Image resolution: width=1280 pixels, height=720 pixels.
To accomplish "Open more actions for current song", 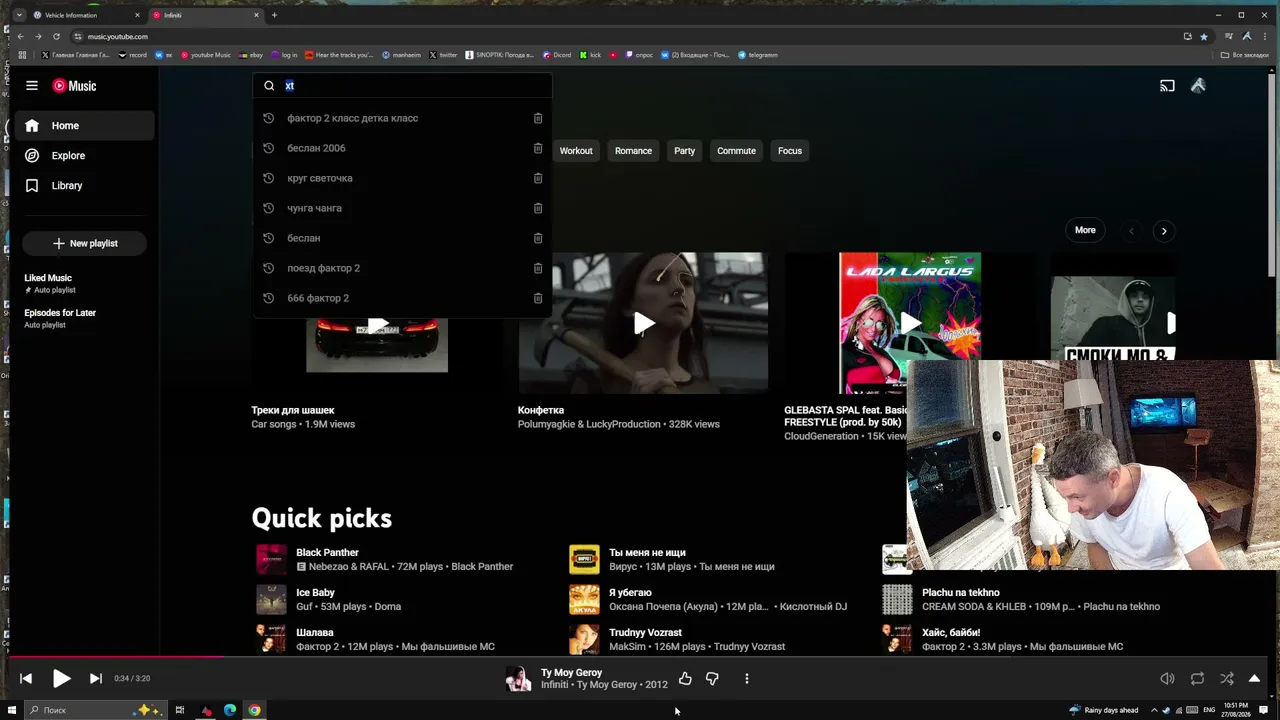I will click(x=746, y=679).
